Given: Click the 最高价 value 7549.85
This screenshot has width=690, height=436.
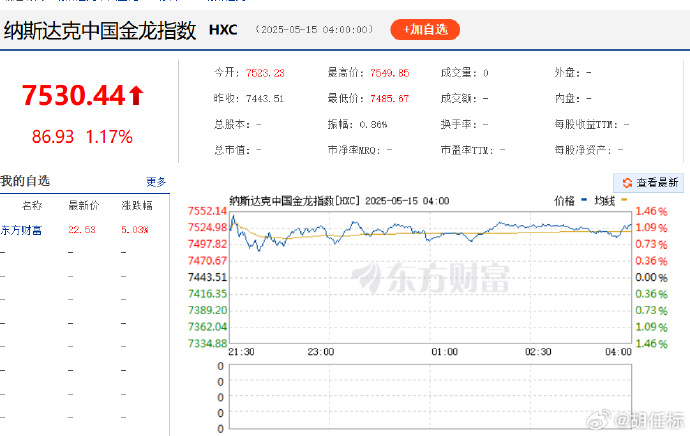Looking at the screenshot, I should coord(389,73).
